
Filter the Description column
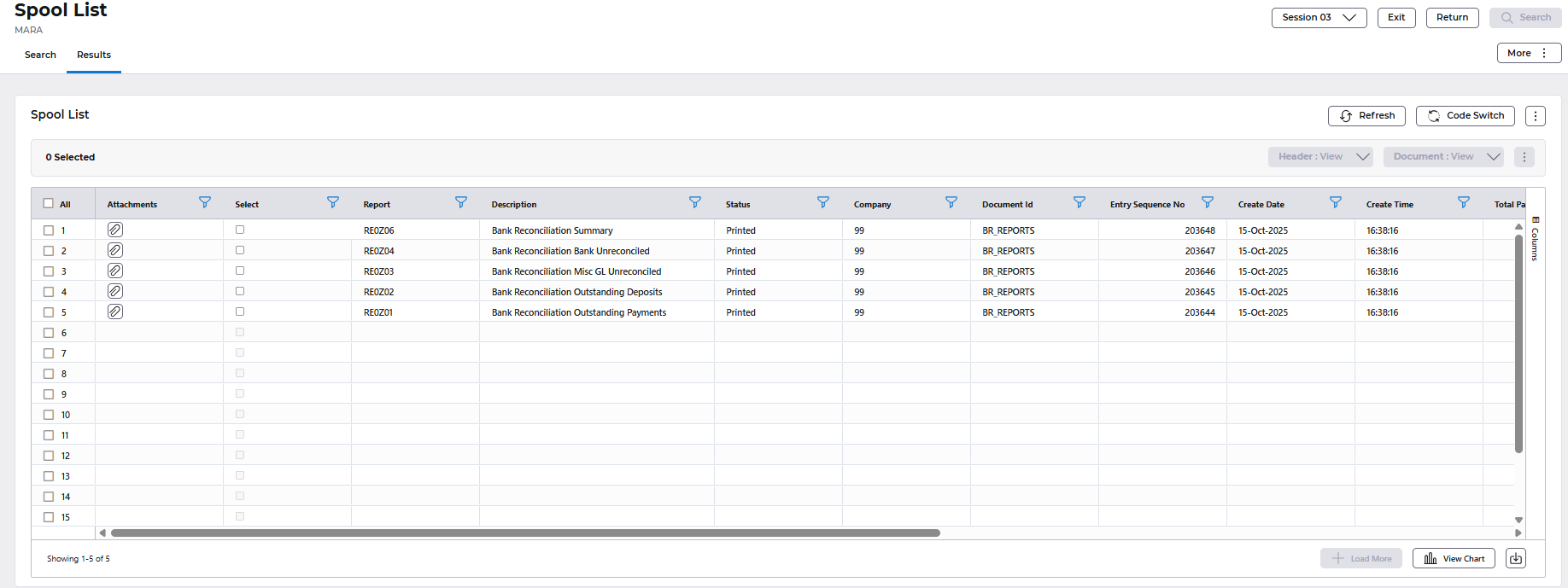coord(694,203)
